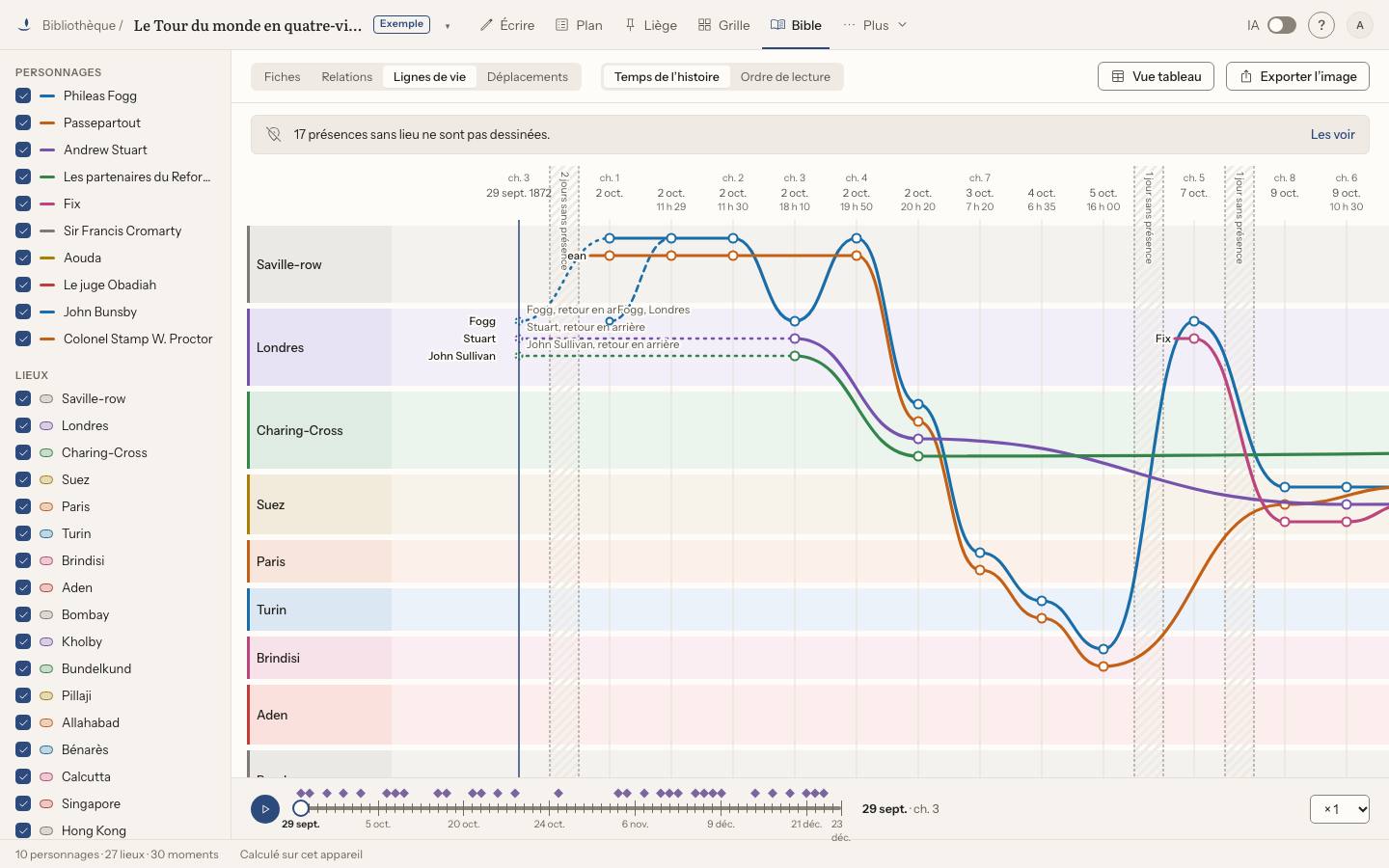Select the Écrire pen icon tab
The width and height of the screenshot is (1389, 868).
507,25
